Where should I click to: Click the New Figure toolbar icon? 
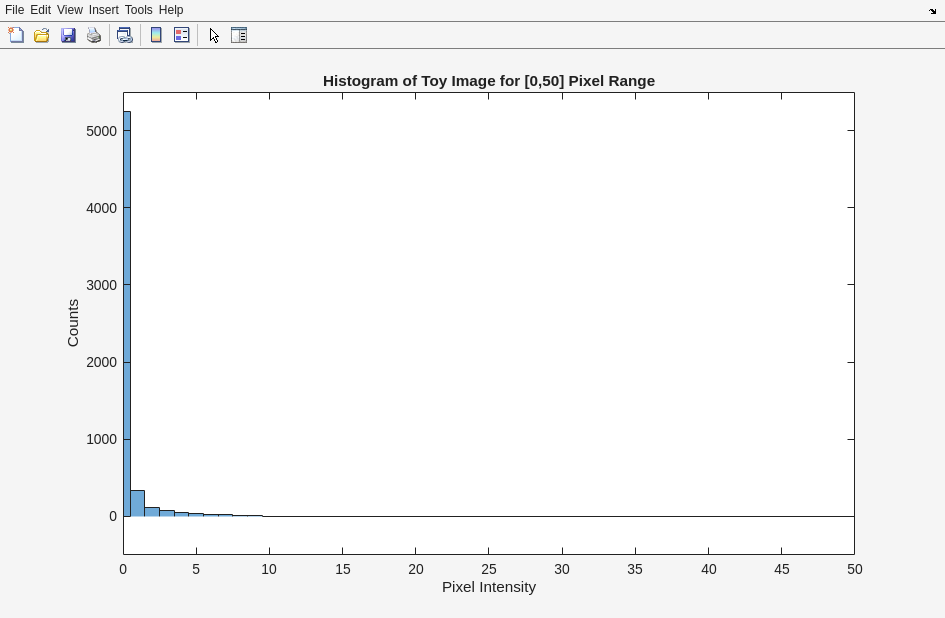click(x=16, y=35)
